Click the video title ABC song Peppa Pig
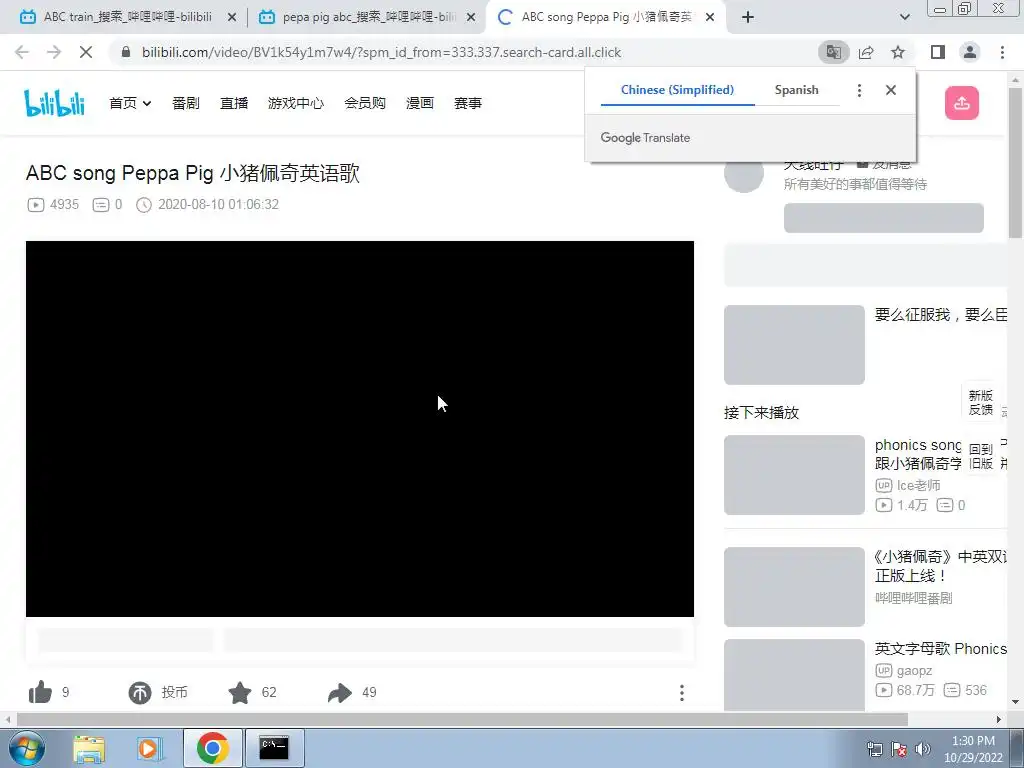Image resolution: width=1024 pixels, height=768 pixels. [193, 173]
